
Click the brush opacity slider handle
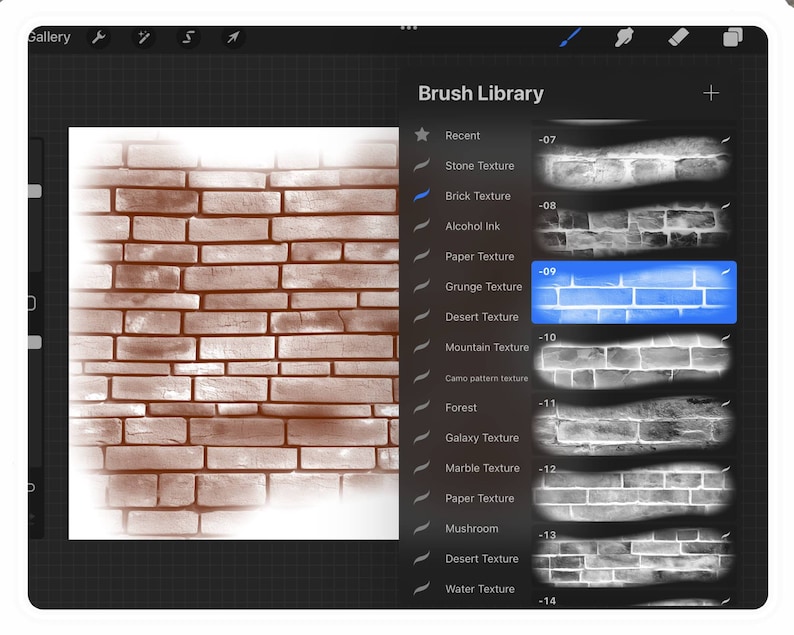point(35,342)
